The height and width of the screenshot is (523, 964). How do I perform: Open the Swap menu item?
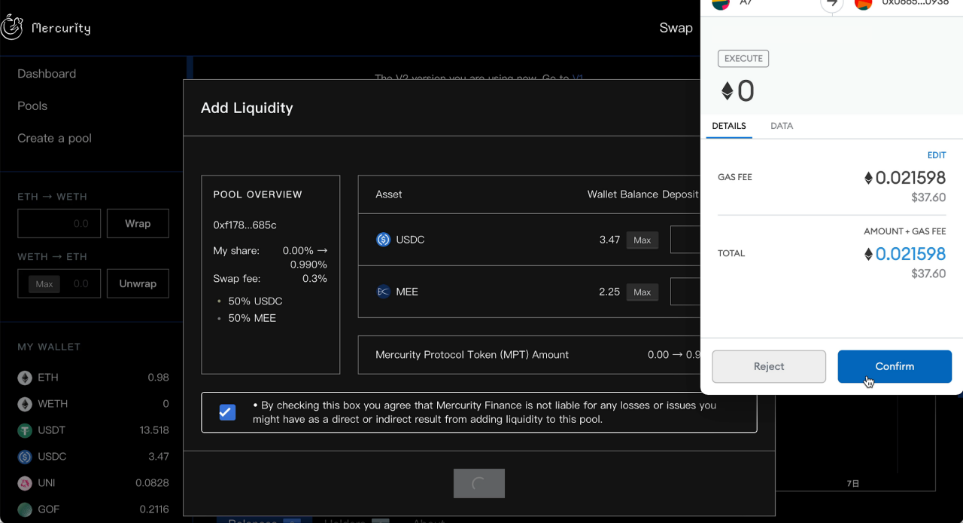pyautogui.click(x=676, y=28)
